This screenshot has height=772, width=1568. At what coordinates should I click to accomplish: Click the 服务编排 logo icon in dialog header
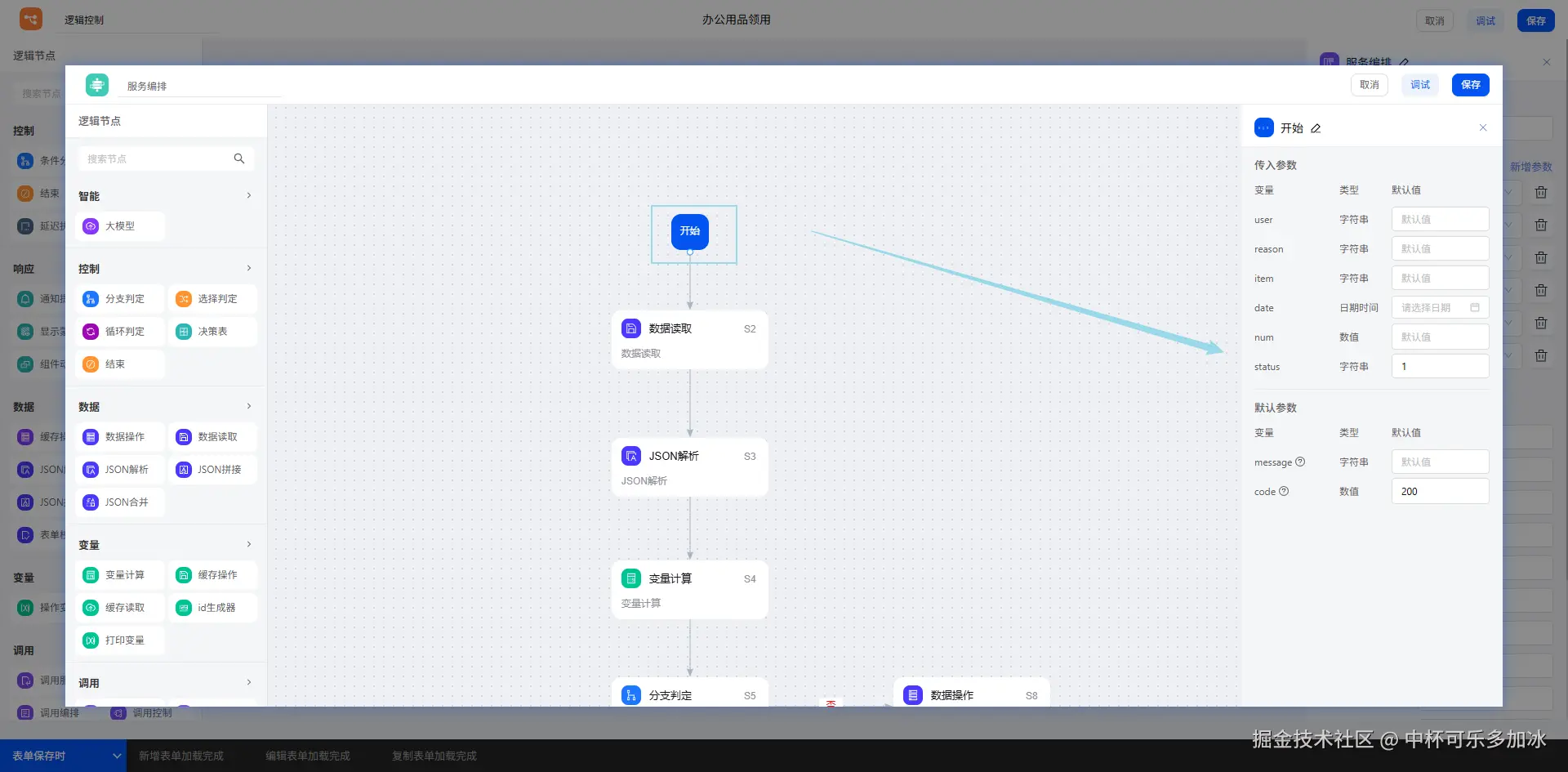(x=97, y=85)
